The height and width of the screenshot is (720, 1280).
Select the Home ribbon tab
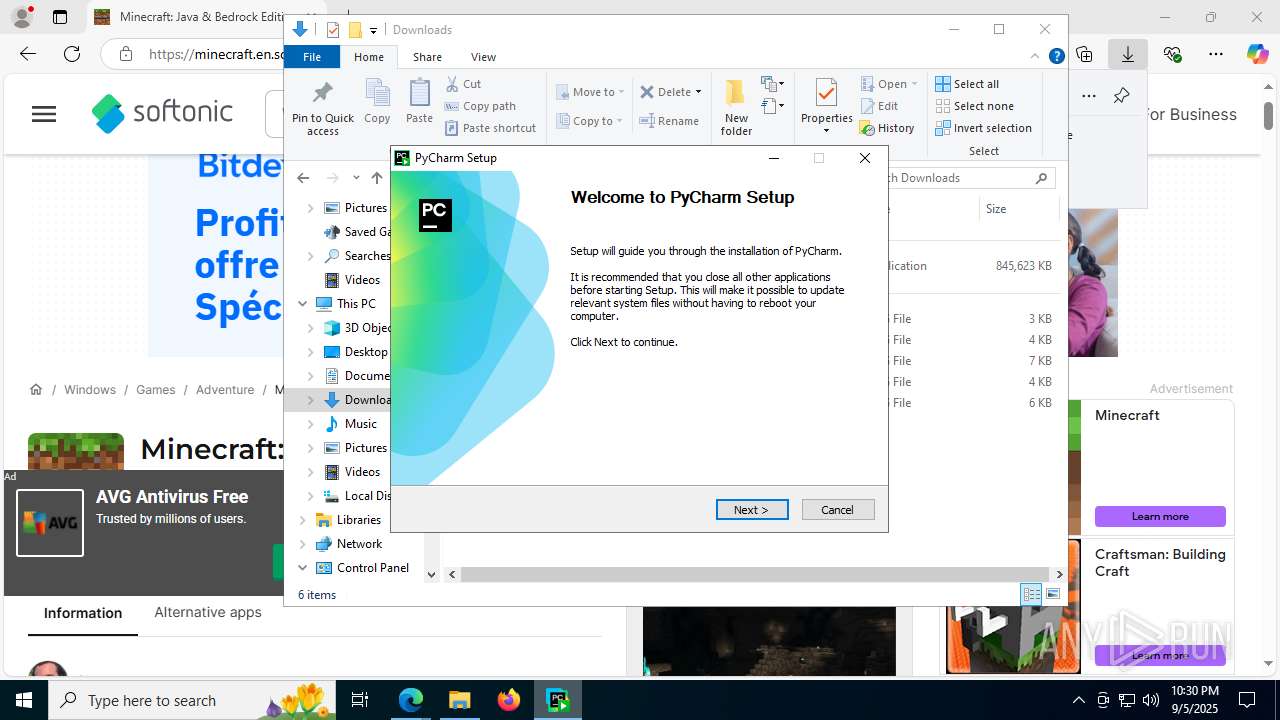coord(369,57)
